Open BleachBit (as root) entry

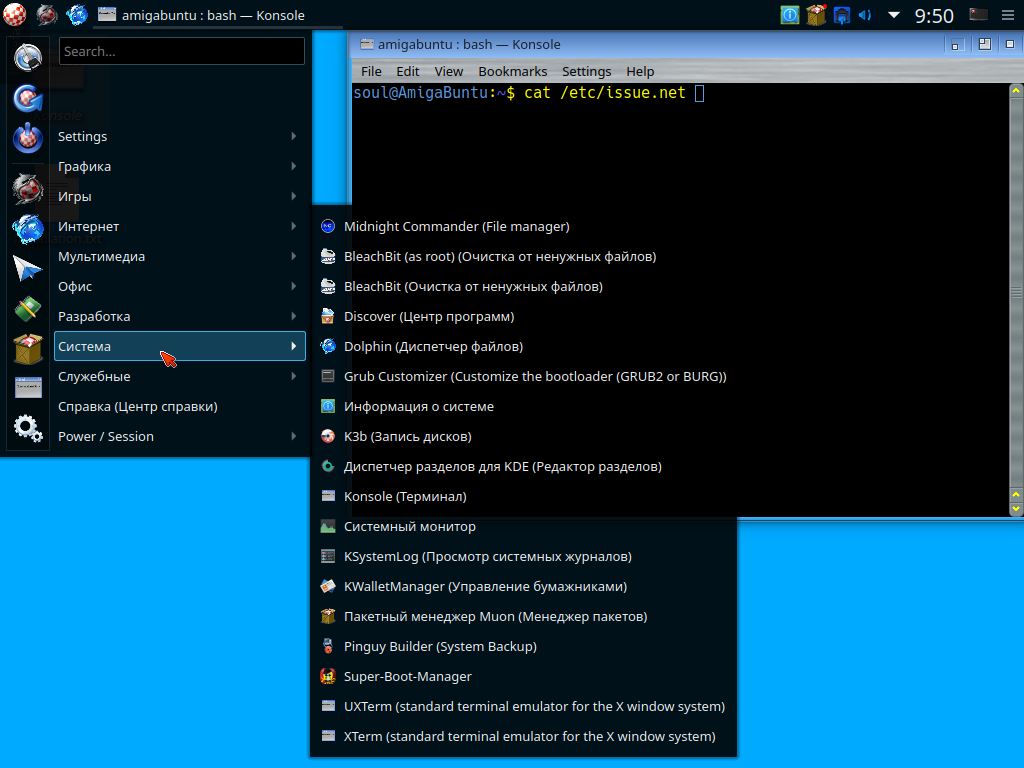(523, 257)
